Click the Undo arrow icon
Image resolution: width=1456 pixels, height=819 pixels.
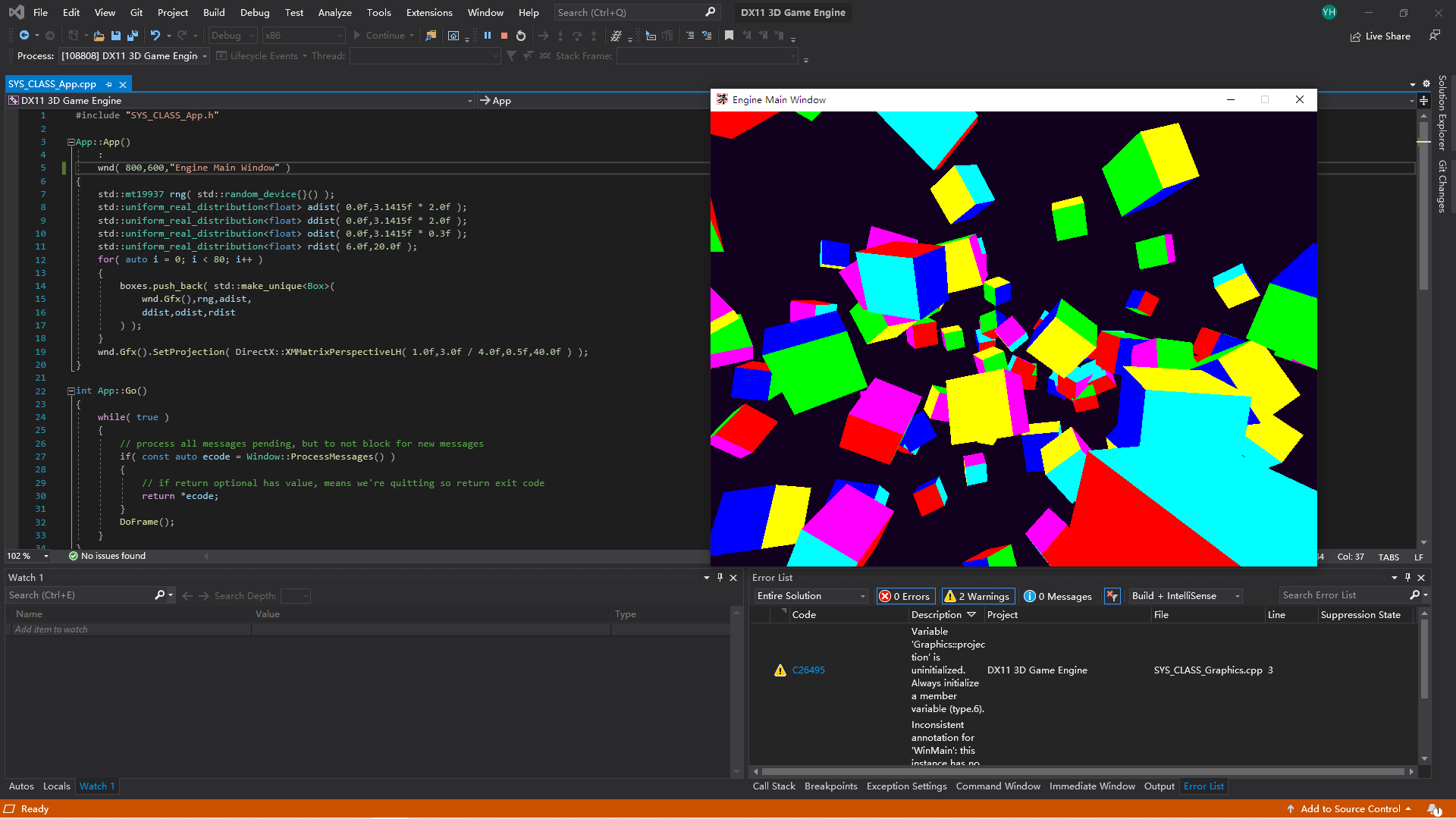click(155, 36)
